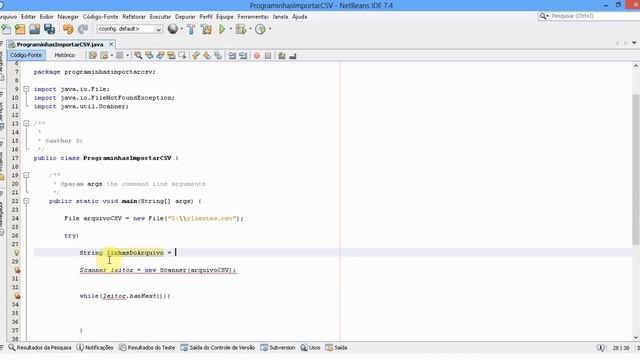Screen dimensions: 640x360
Task: Click the editor Back navigation icon
Action: click(x=104, y=56)
